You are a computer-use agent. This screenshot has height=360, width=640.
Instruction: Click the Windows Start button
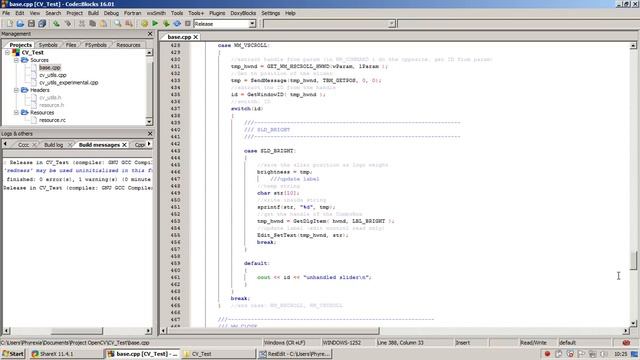[13, 354]
